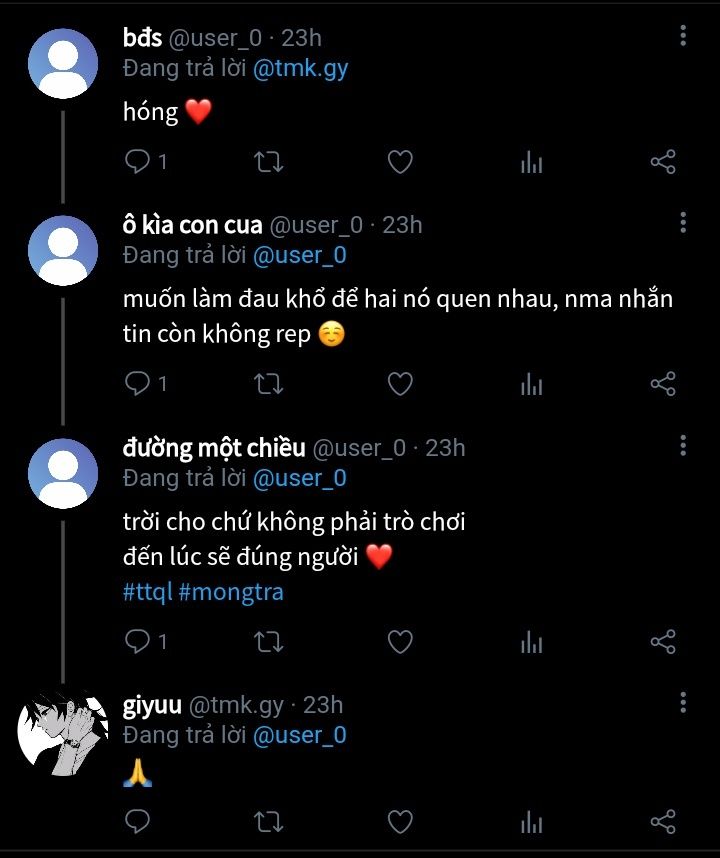Like the bđs tweet saying hóng
Viewport: 720px width, 858px height.
[x=400, y=162]
